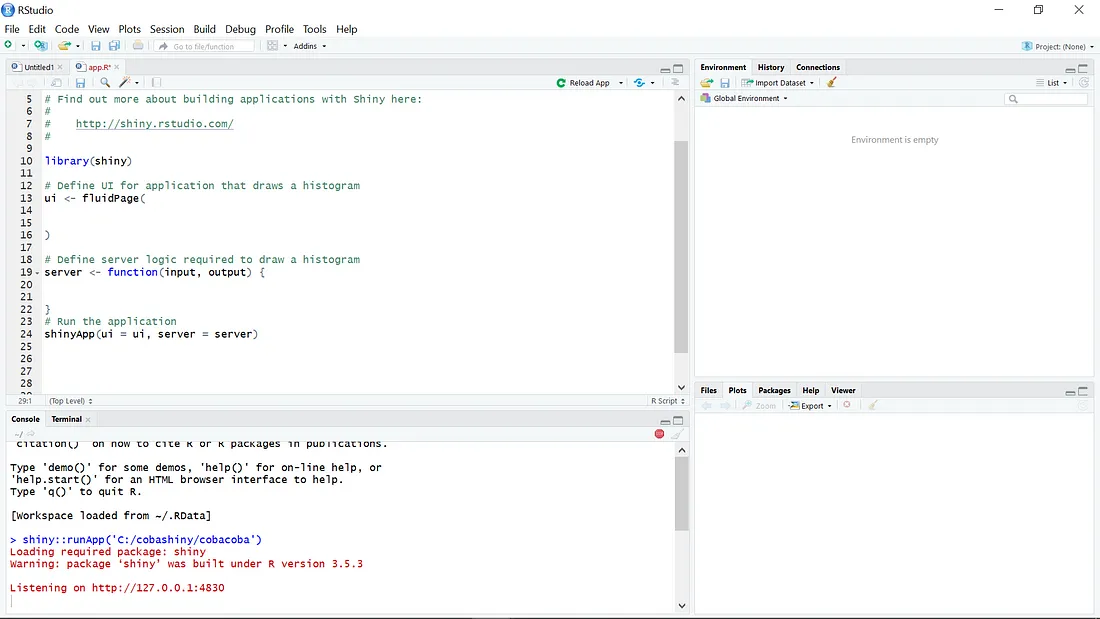Click the red stop button in console
Viewport: 1100px width, 619px height.
click(659, 434)
